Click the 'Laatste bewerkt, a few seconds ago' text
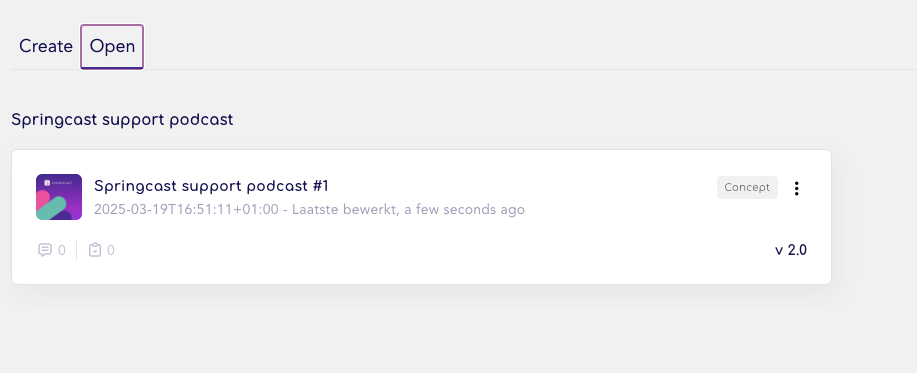The image size is (917, 373). pyautogui.click(x=408, y=209)
